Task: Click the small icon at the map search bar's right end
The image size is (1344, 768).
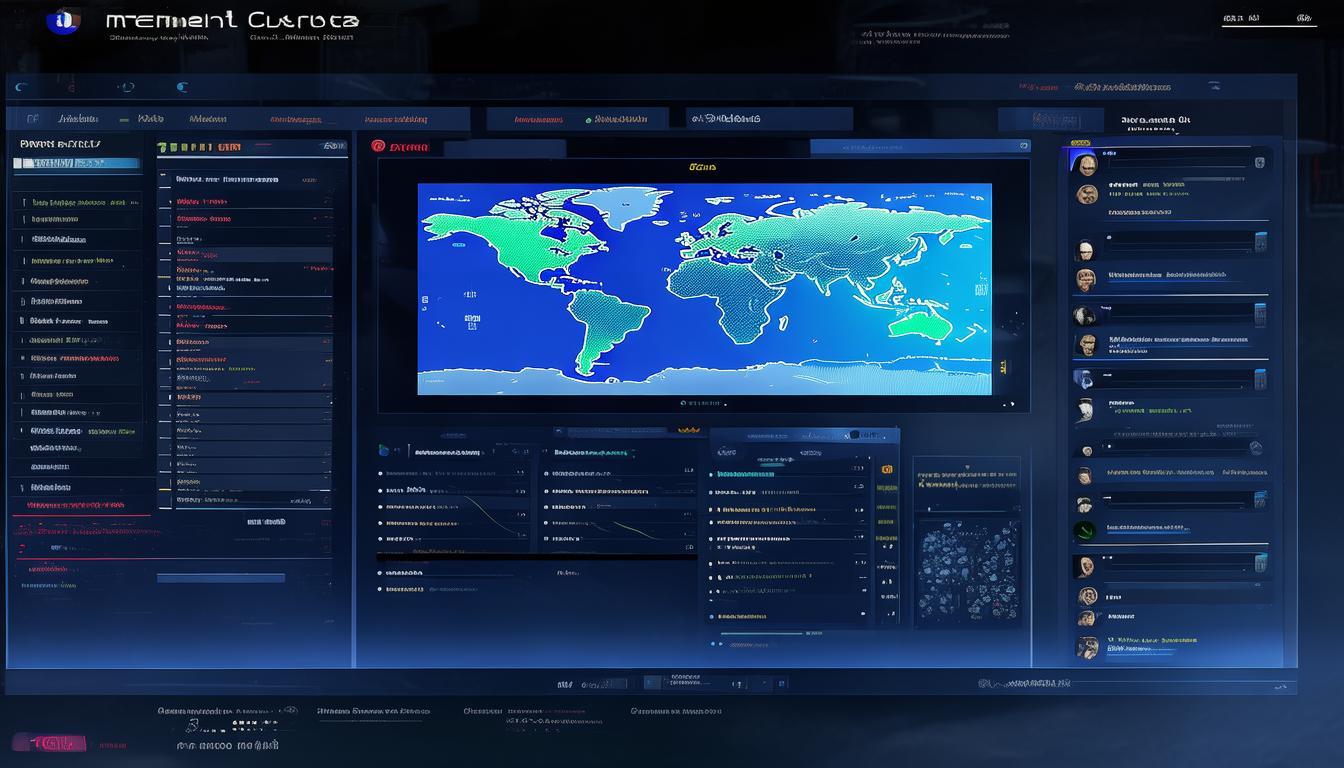Action: point(1023,146)
